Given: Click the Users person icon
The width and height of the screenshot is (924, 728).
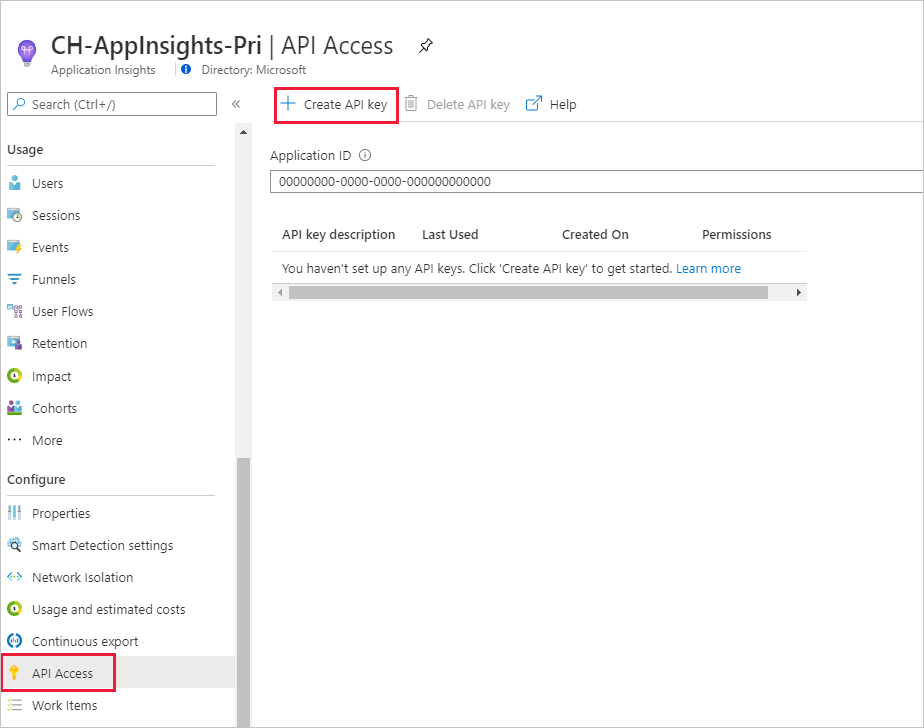Looking at the screenshot, I should (15, 182).
